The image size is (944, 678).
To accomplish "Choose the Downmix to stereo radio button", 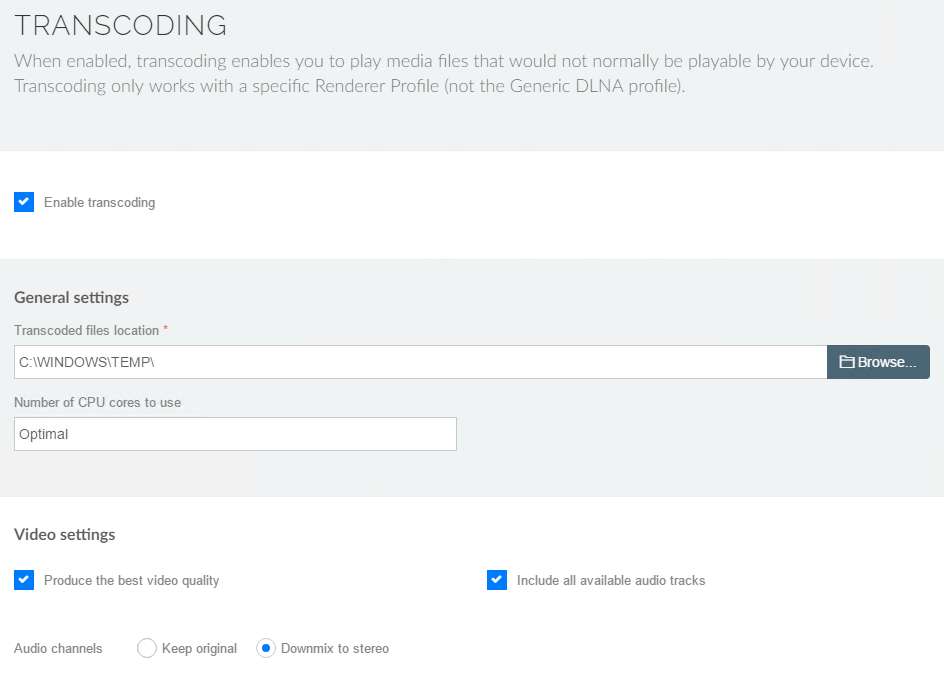I will [266, 648].
